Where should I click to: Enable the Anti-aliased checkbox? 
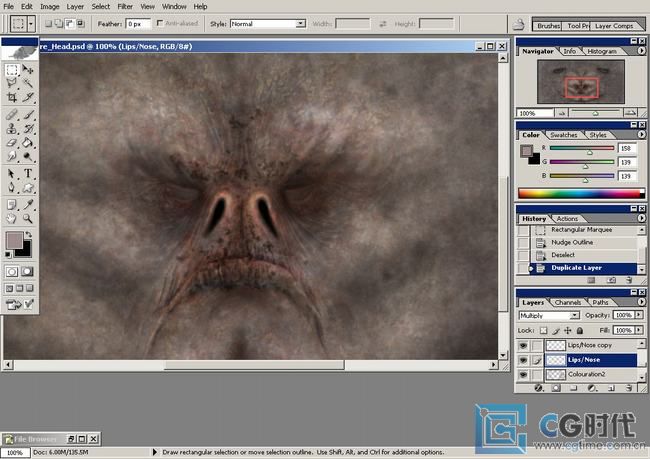[159, 23]
